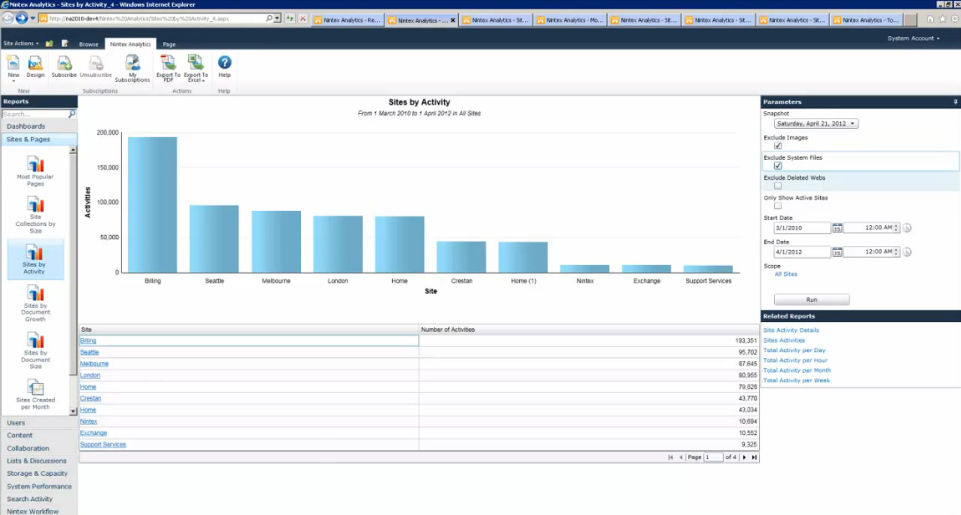Open the System Account dropdown
The width and height of the screenshot is (961, 515).
[x=913, y=39]
